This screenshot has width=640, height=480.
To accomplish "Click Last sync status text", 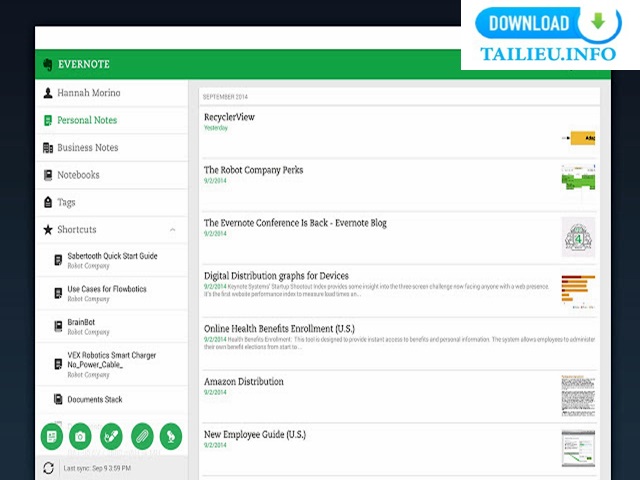I will (97, 468).
